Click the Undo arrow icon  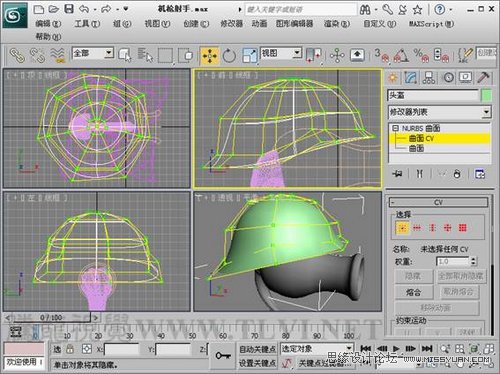click(x=84, y=9)
